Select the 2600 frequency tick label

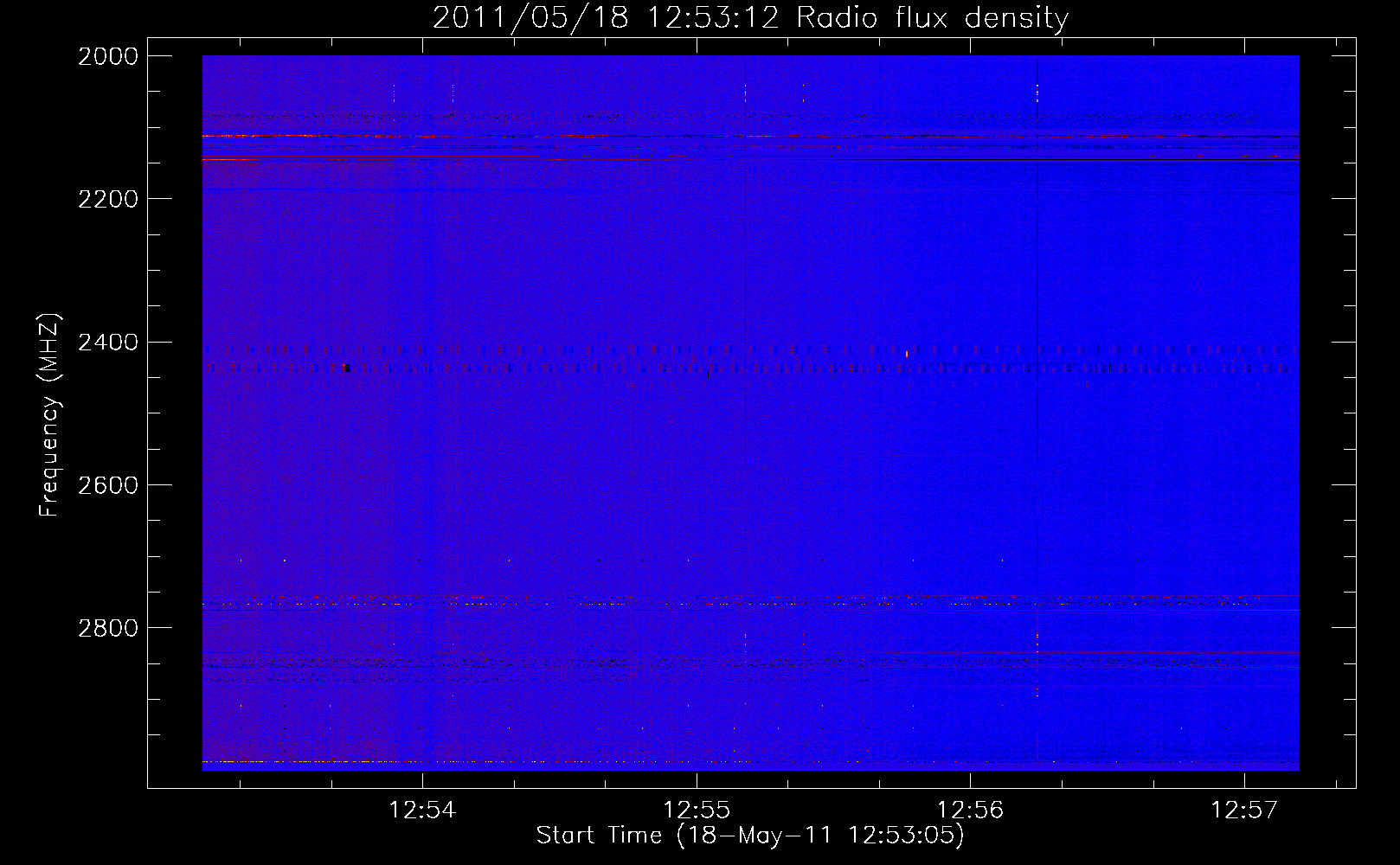click(x=108, y=485)
